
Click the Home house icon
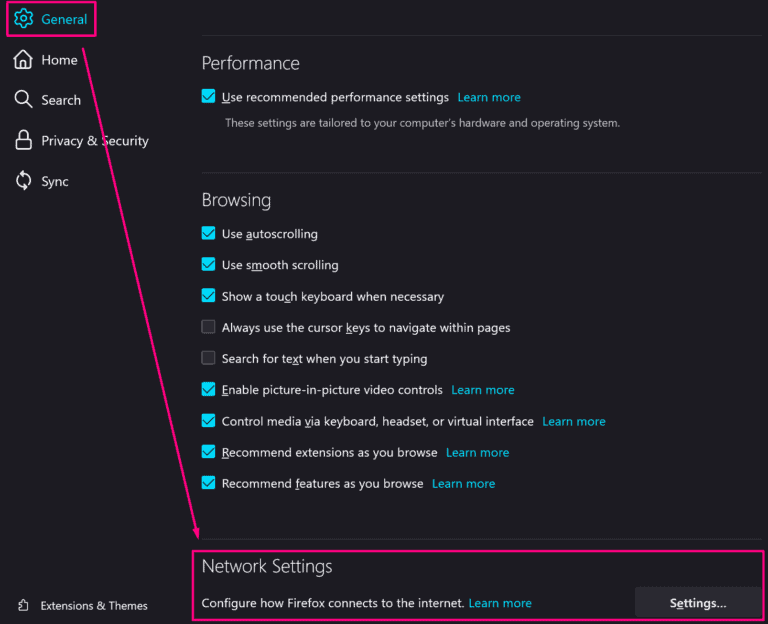tap(23, 60)
